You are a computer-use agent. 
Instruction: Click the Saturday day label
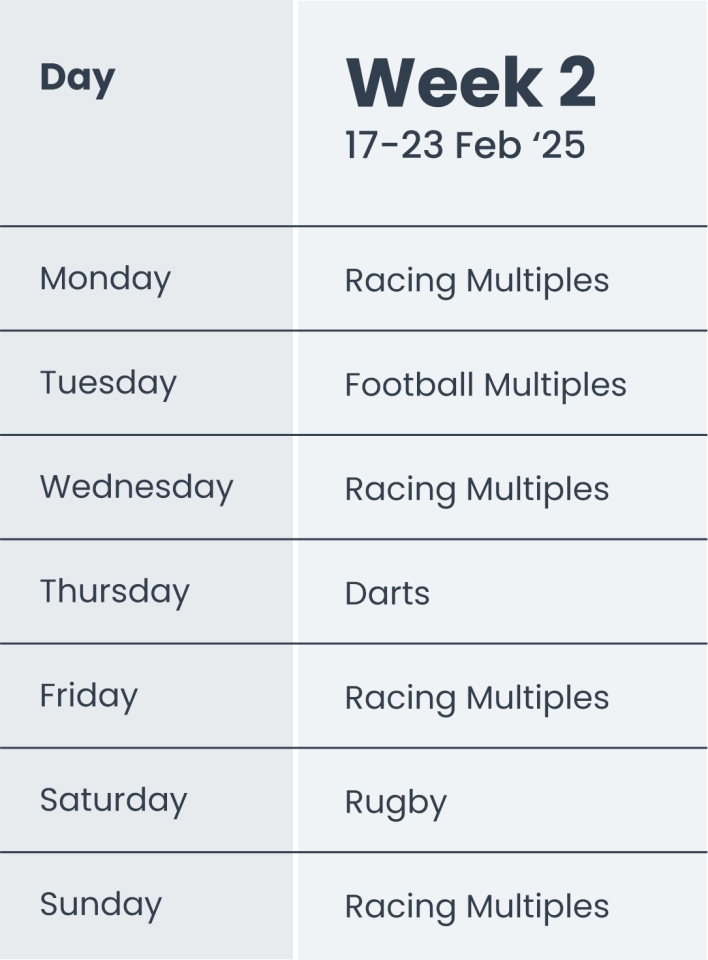113,800
